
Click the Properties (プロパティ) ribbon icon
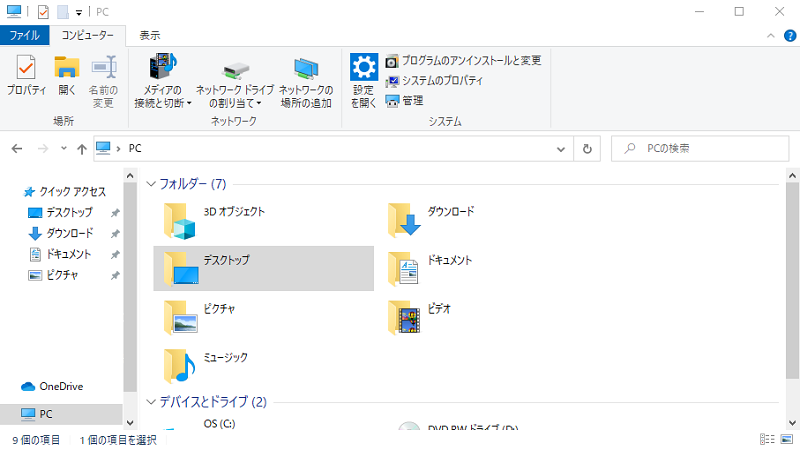pyautogui.click(x=26, y=76)
